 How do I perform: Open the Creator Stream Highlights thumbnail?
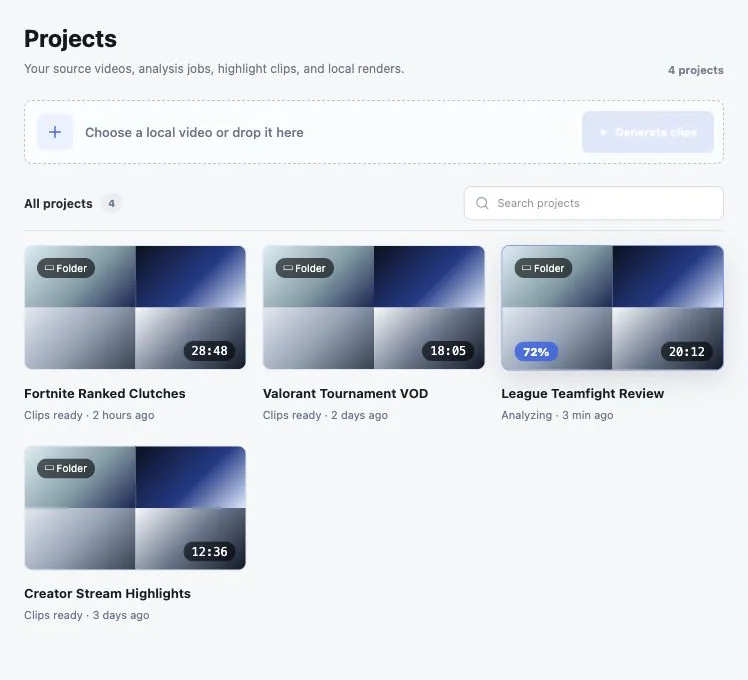point(135,508)
